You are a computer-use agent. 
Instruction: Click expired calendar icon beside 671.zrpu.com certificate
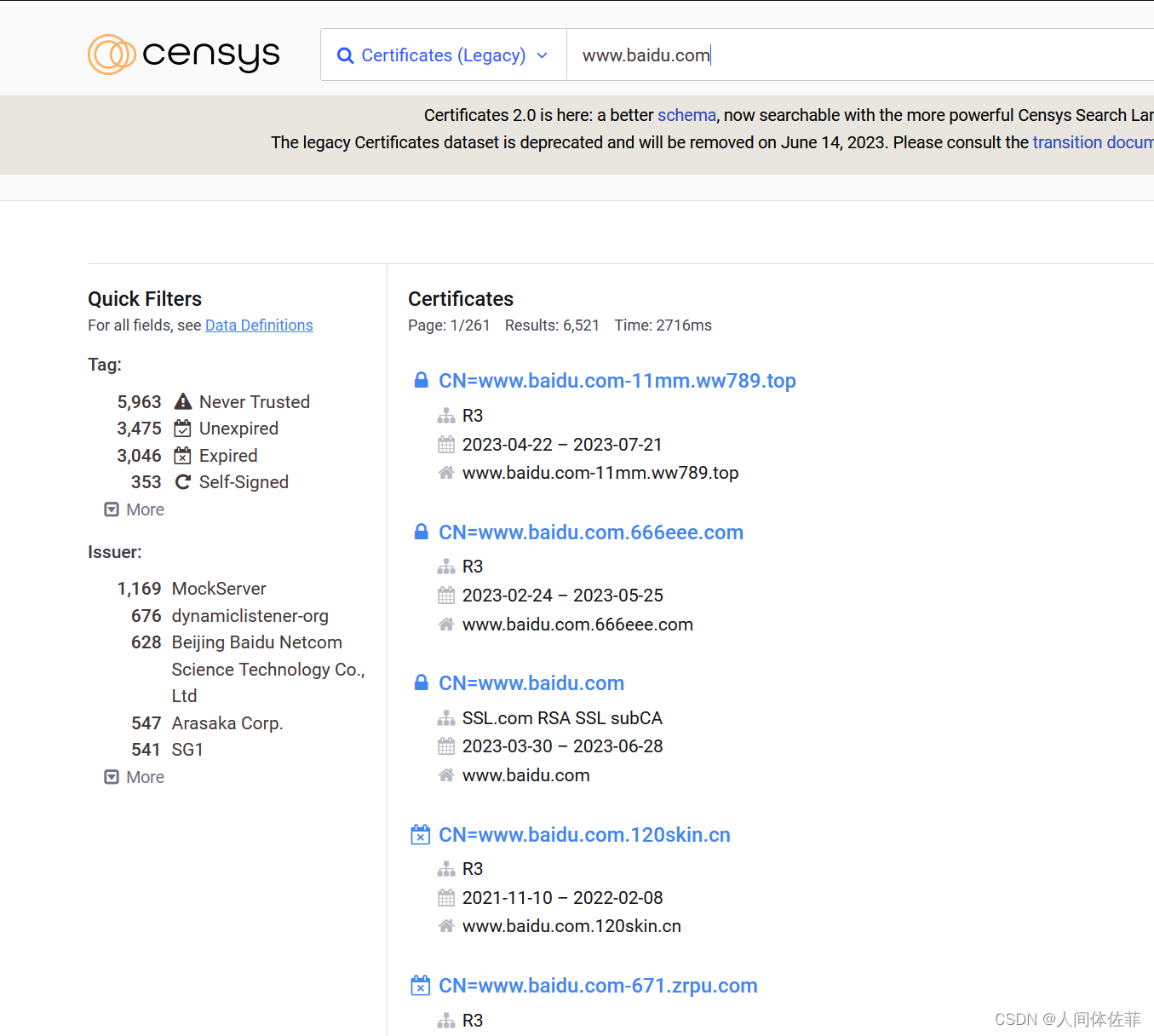[421, 985]
